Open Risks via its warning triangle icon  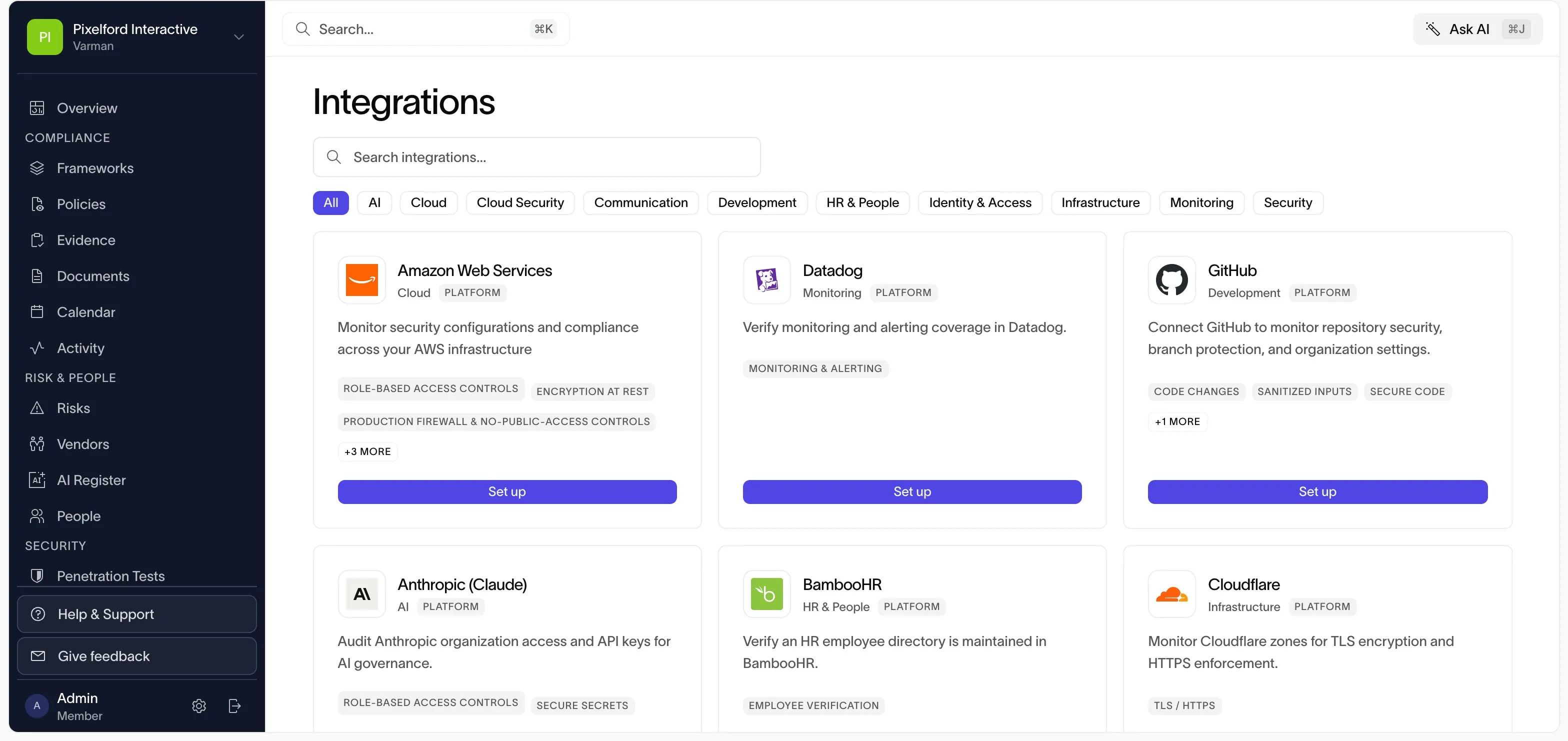pyautogui.click(x=37, y=408)
